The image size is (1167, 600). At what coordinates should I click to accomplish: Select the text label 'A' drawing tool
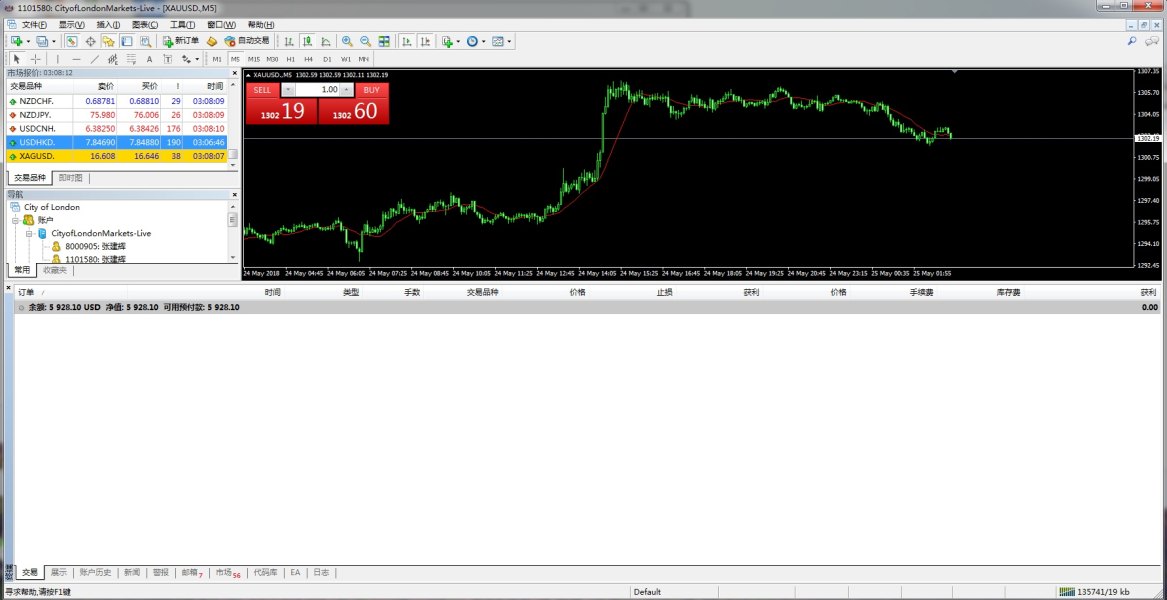(x=149, y=59)
